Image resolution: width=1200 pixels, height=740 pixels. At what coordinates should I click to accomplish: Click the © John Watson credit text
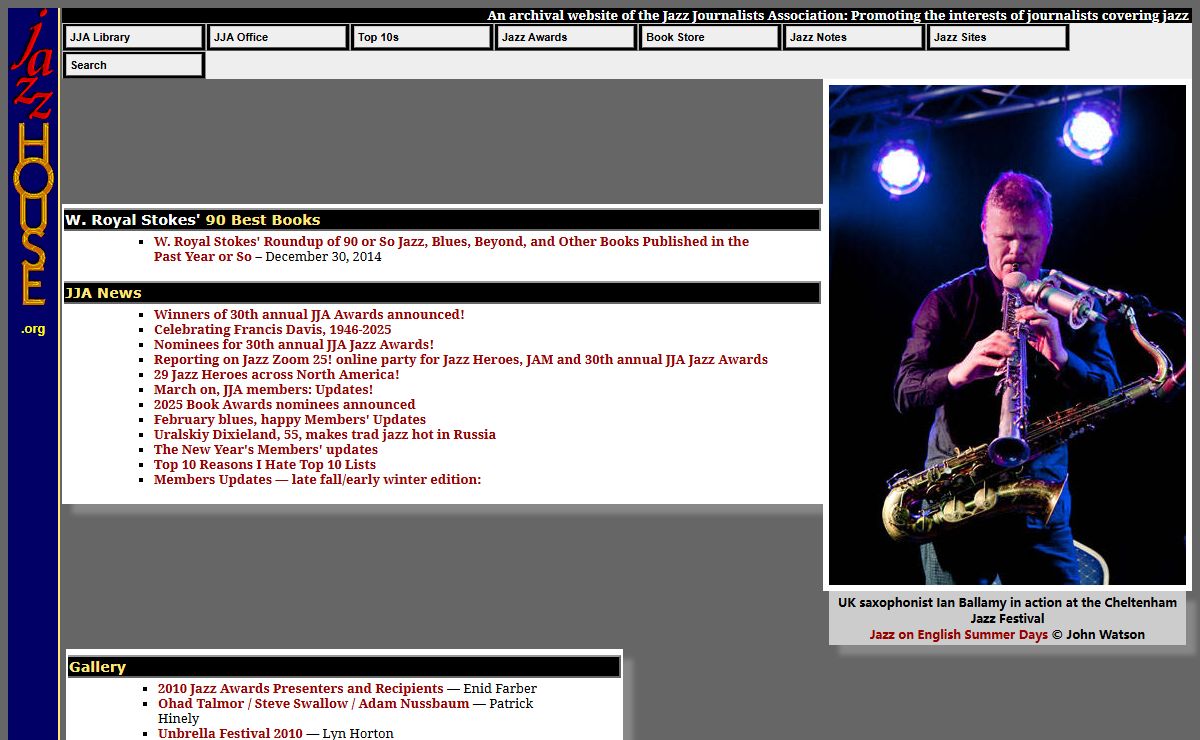[1098, 634]
